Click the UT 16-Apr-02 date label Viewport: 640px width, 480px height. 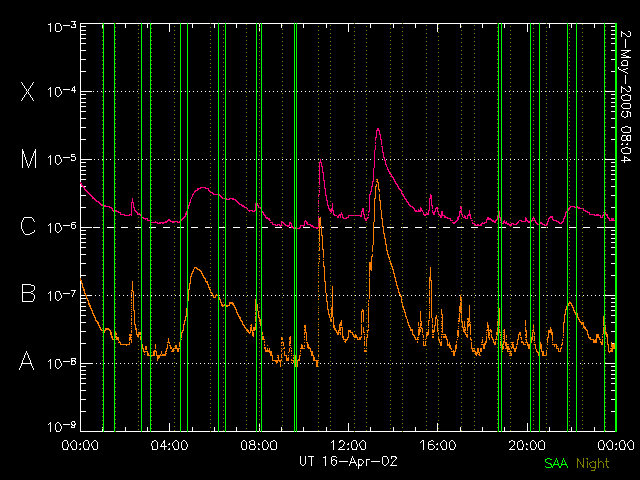click(348, 461)
